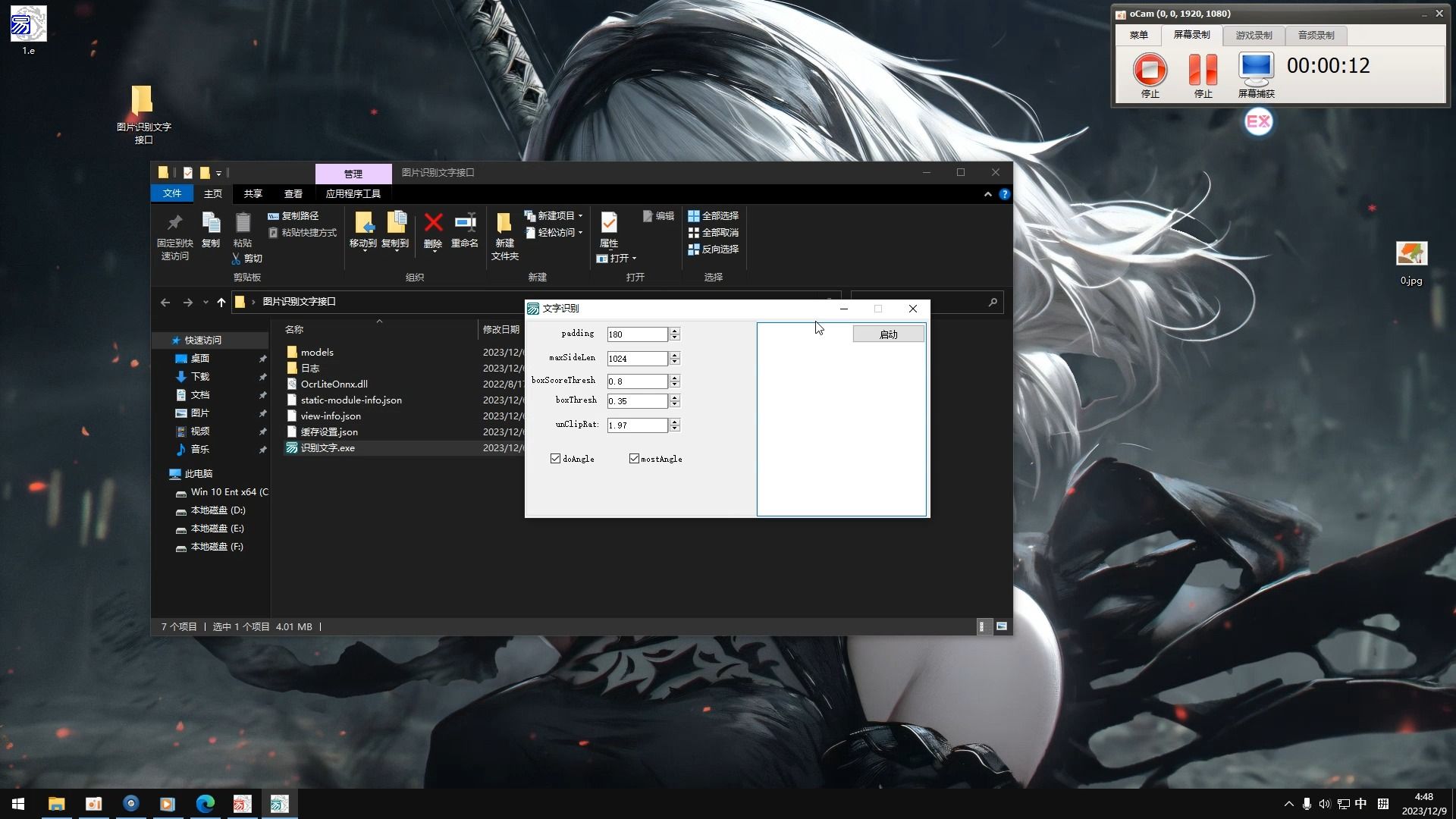Select the 0.jpg desktop icon
Screen dimensions: 1456x819
(x=1411, y=263)
